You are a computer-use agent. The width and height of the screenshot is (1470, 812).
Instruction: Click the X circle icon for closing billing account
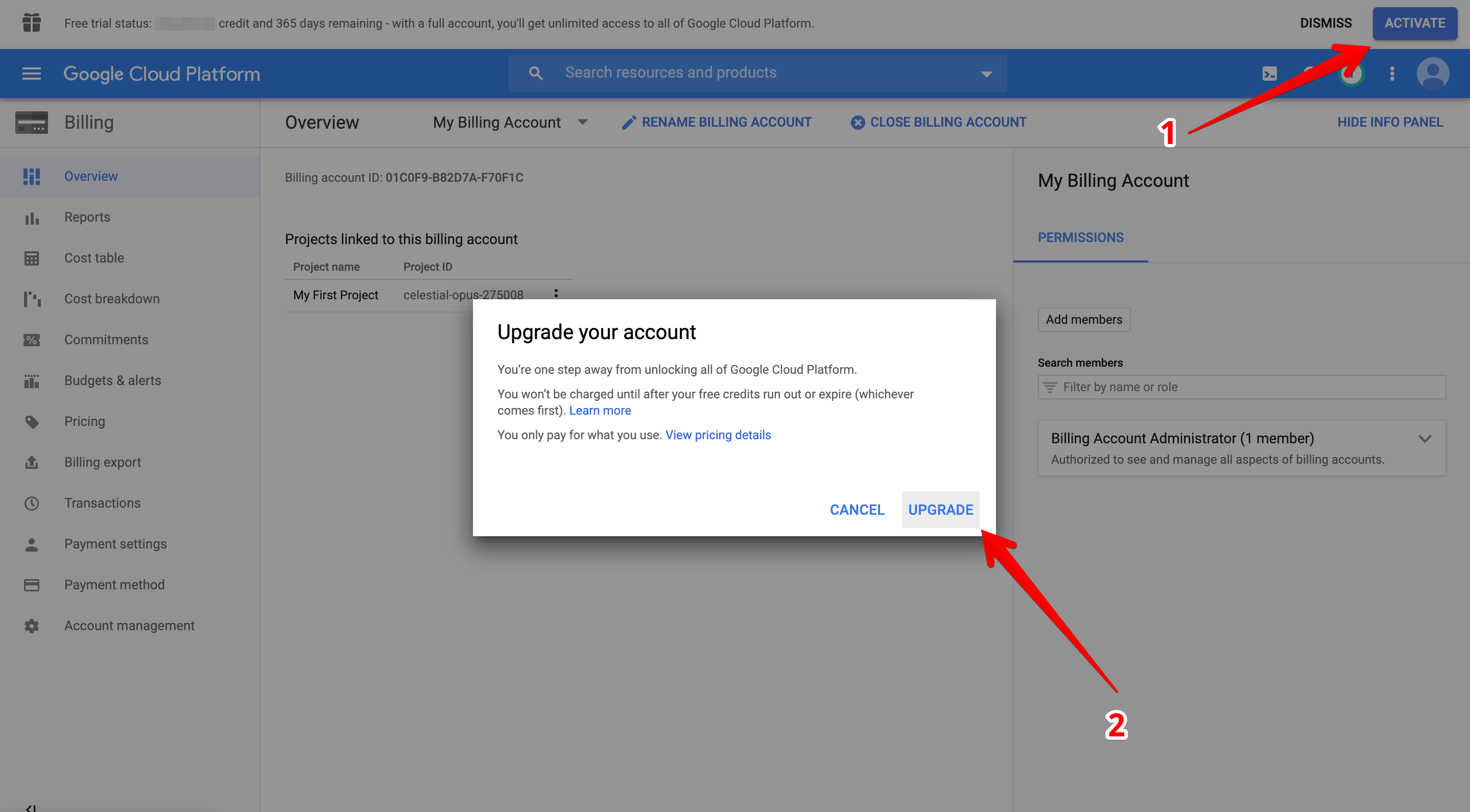(x=857, y=122)
